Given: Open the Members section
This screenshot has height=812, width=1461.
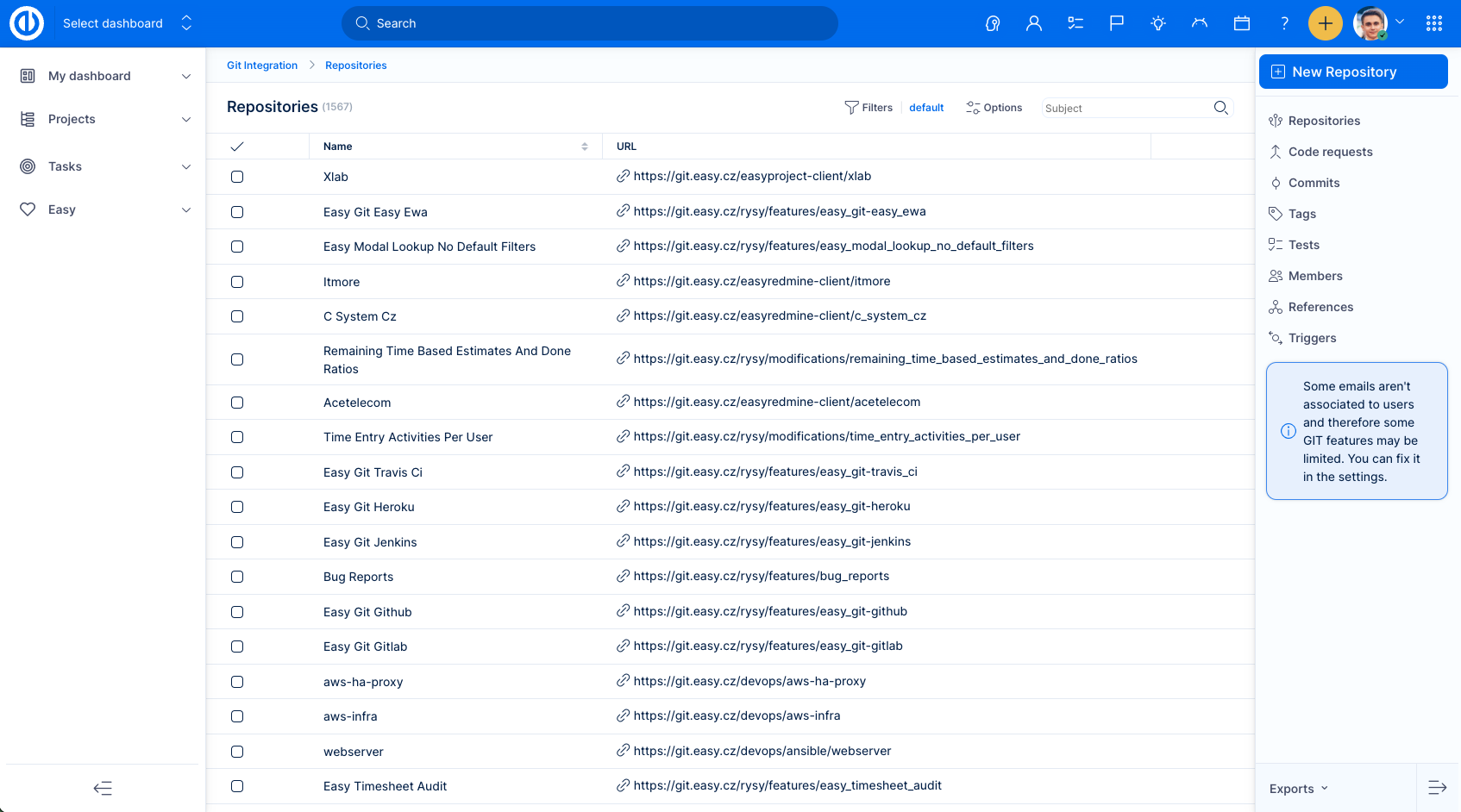Looking at the screenshot, I should (1315, 276).
